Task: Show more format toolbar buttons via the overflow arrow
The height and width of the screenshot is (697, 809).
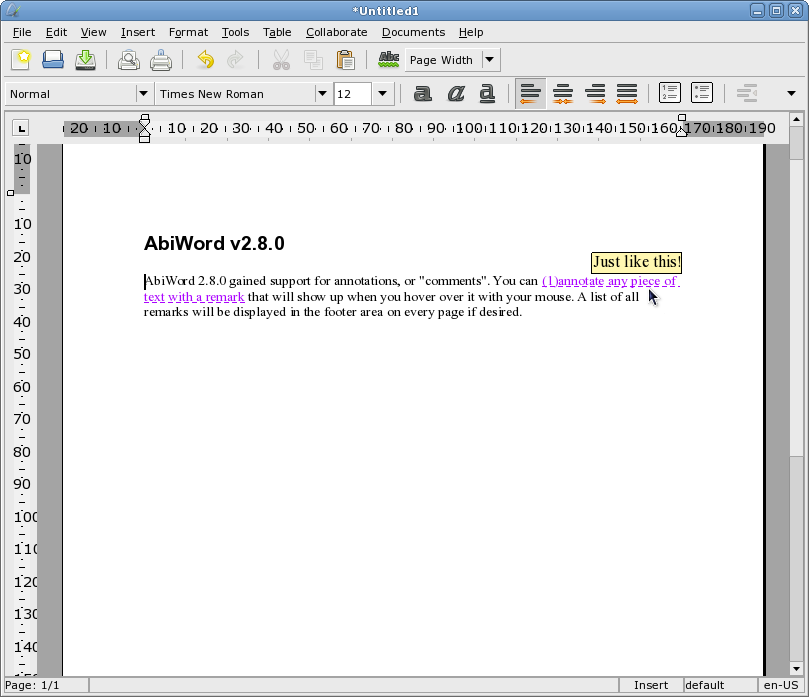Action: pyautogui.click(x=791, y=93)
